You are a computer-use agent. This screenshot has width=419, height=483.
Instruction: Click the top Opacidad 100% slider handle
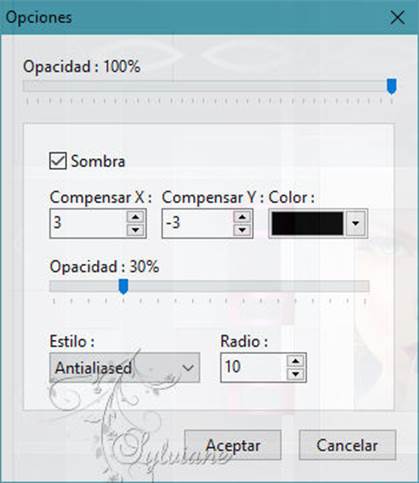pyautogui.click(x=391, y=86)
